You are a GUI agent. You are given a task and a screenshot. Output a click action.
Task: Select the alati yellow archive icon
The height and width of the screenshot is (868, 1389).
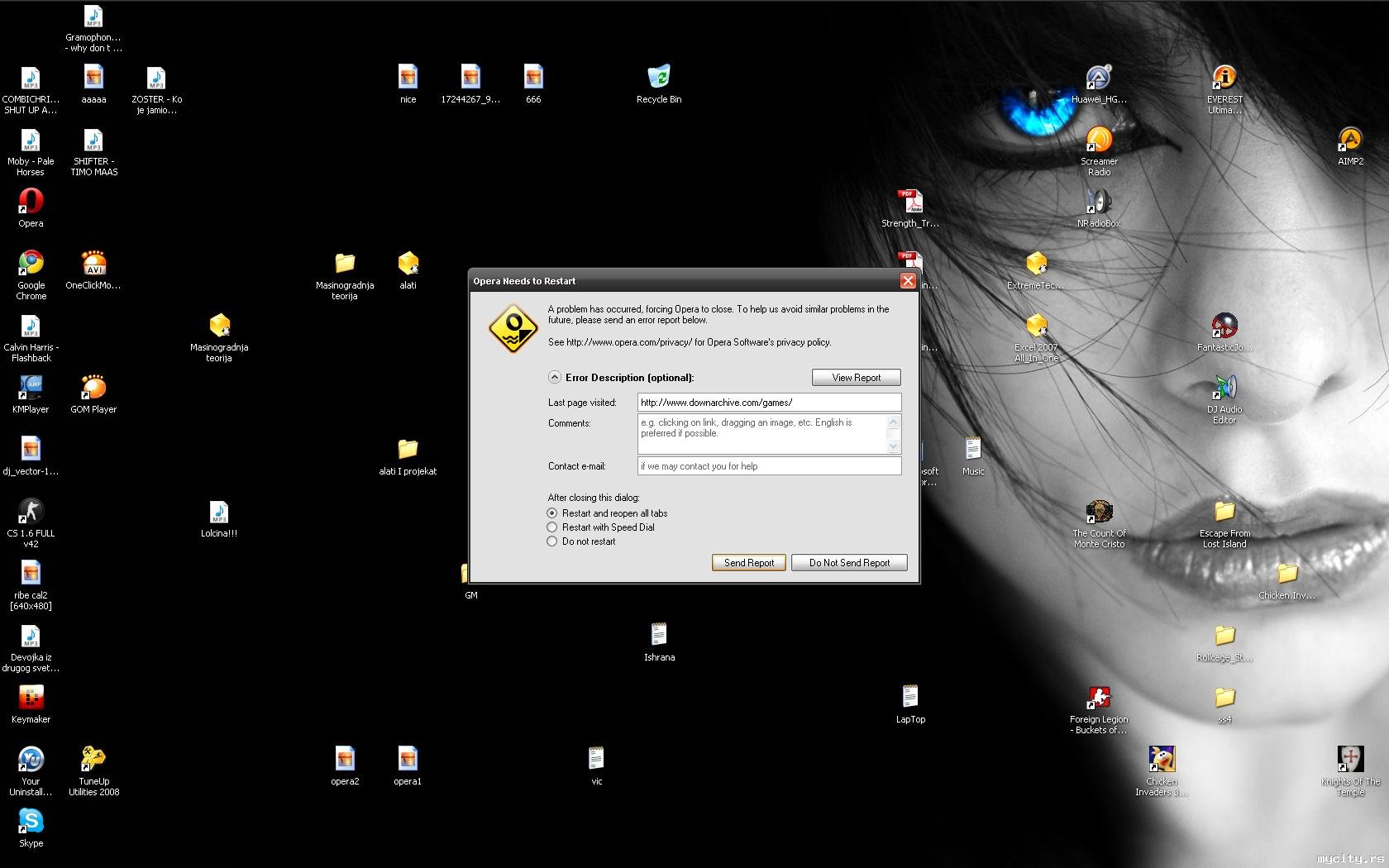click(x=408, y=264)
